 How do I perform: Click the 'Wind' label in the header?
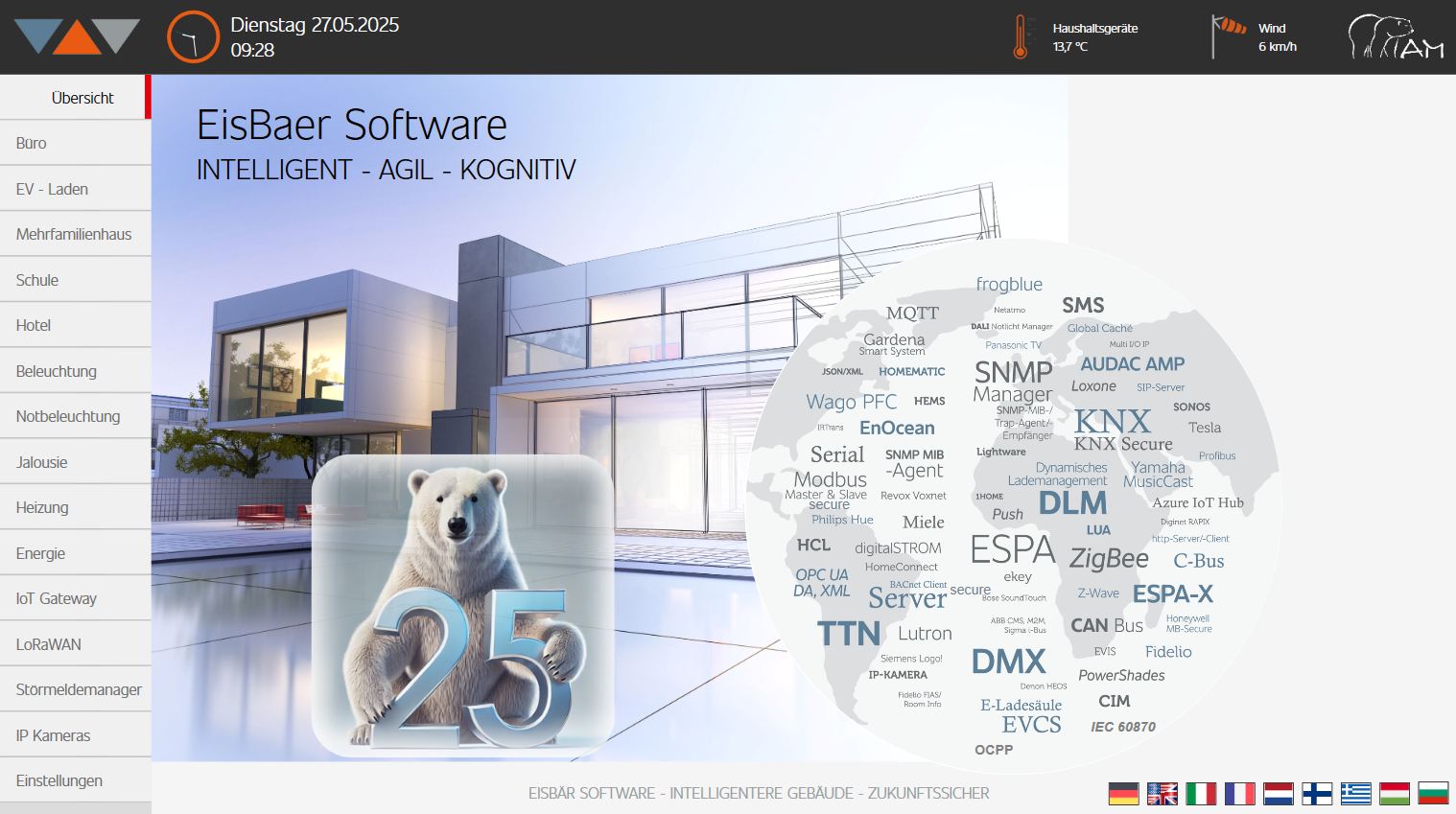click(1272, 29)
